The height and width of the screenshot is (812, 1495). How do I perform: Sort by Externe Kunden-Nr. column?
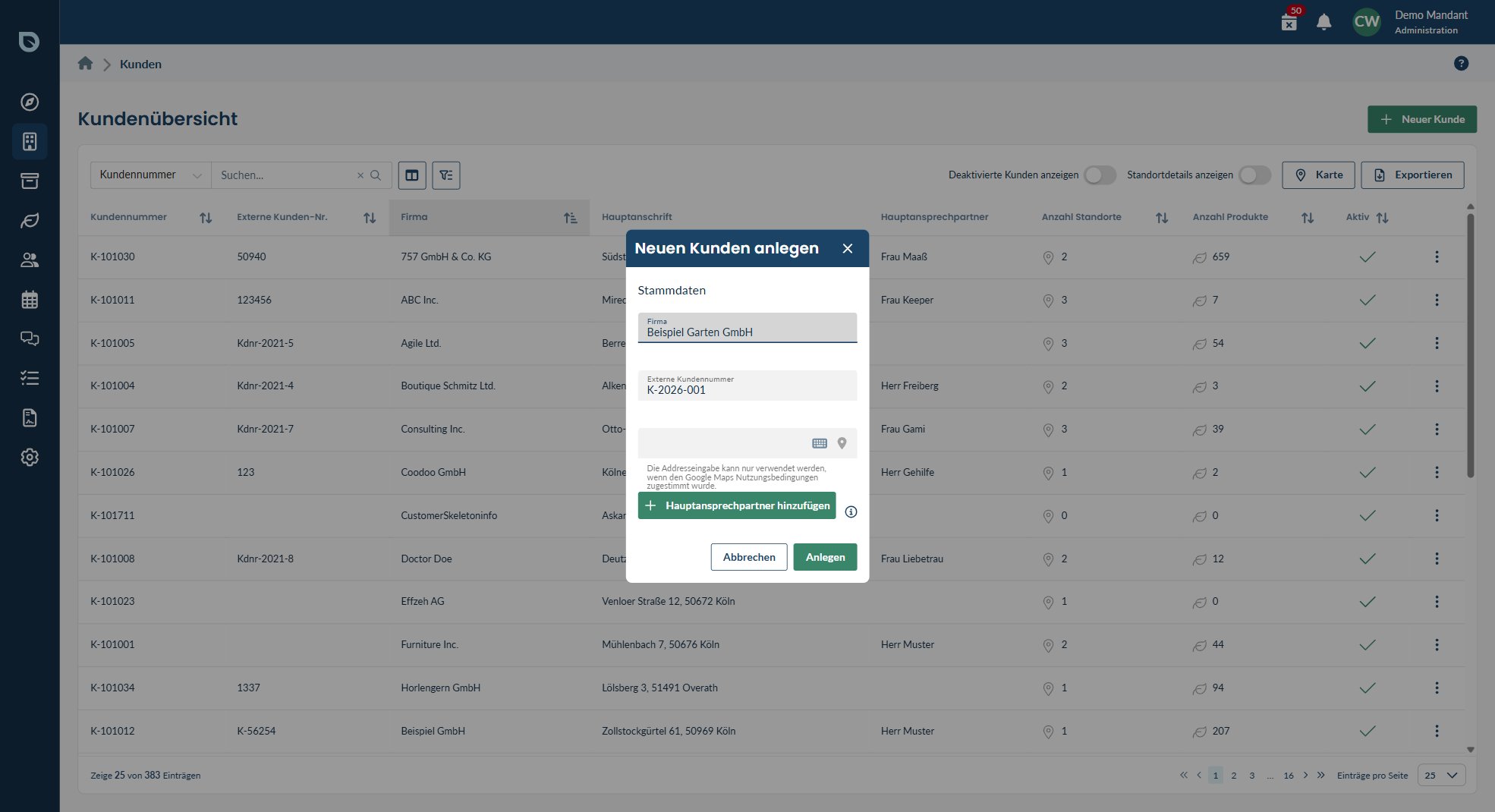coord(370,218)
